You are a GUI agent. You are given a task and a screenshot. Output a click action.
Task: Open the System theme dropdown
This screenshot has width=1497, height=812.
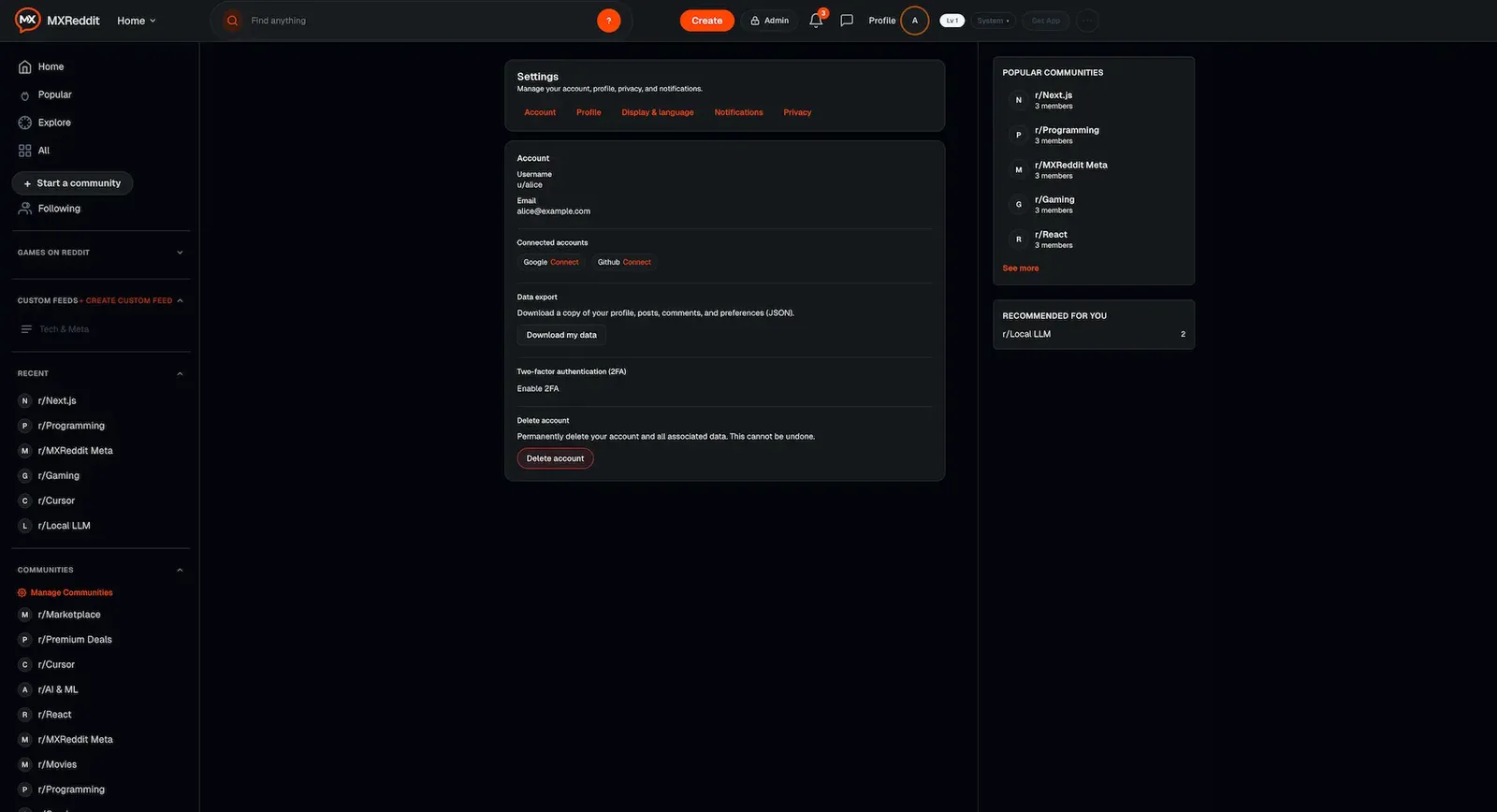pyautogui.click(x=994, y=21)
